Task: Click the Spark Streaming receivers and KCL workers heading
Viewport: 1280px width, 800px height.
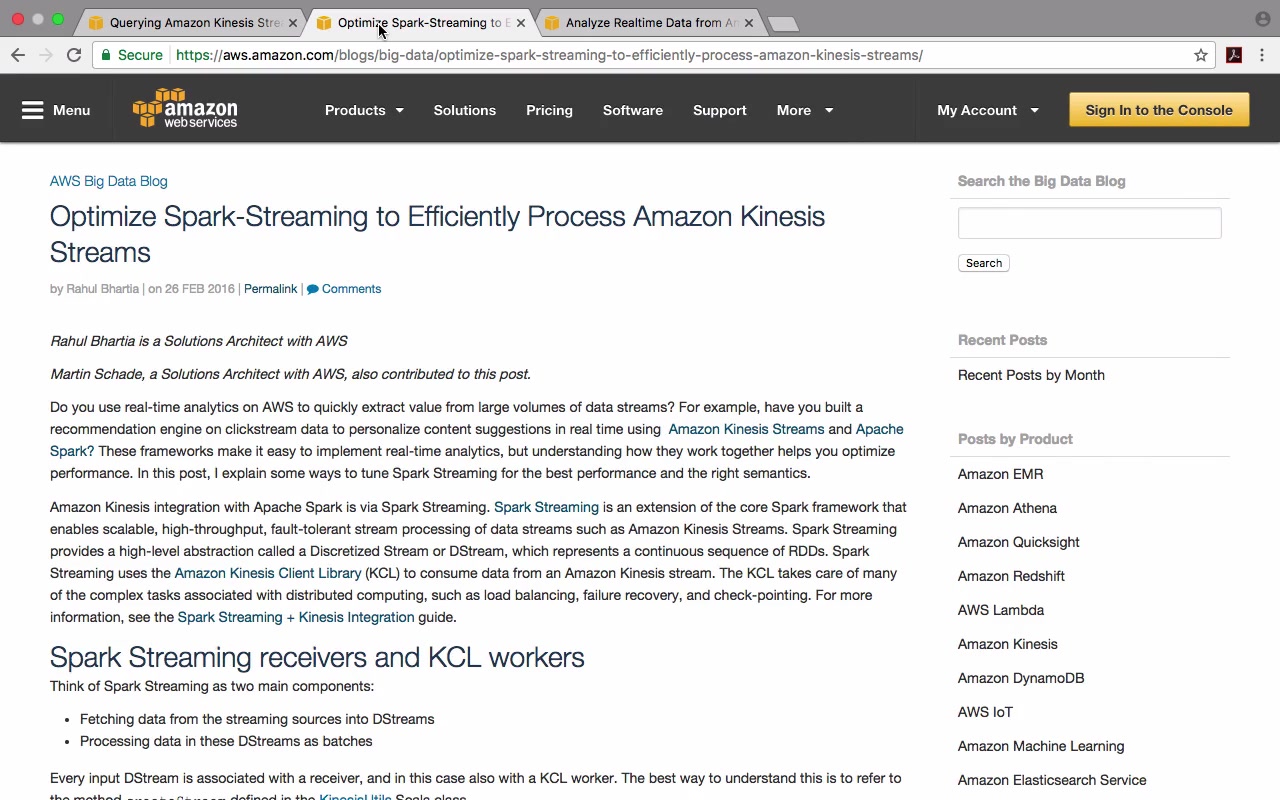Action: point(317,657)
